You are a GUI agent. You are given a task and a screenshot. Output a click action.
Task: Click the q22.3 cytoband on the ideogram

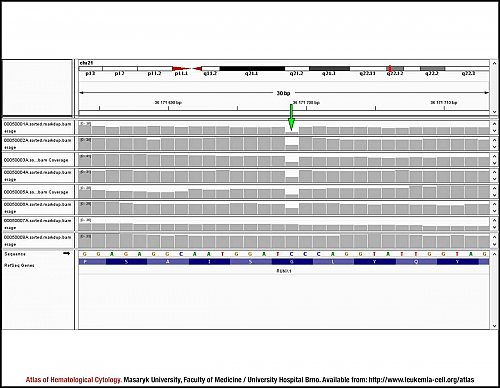click(x=467, y=69)
